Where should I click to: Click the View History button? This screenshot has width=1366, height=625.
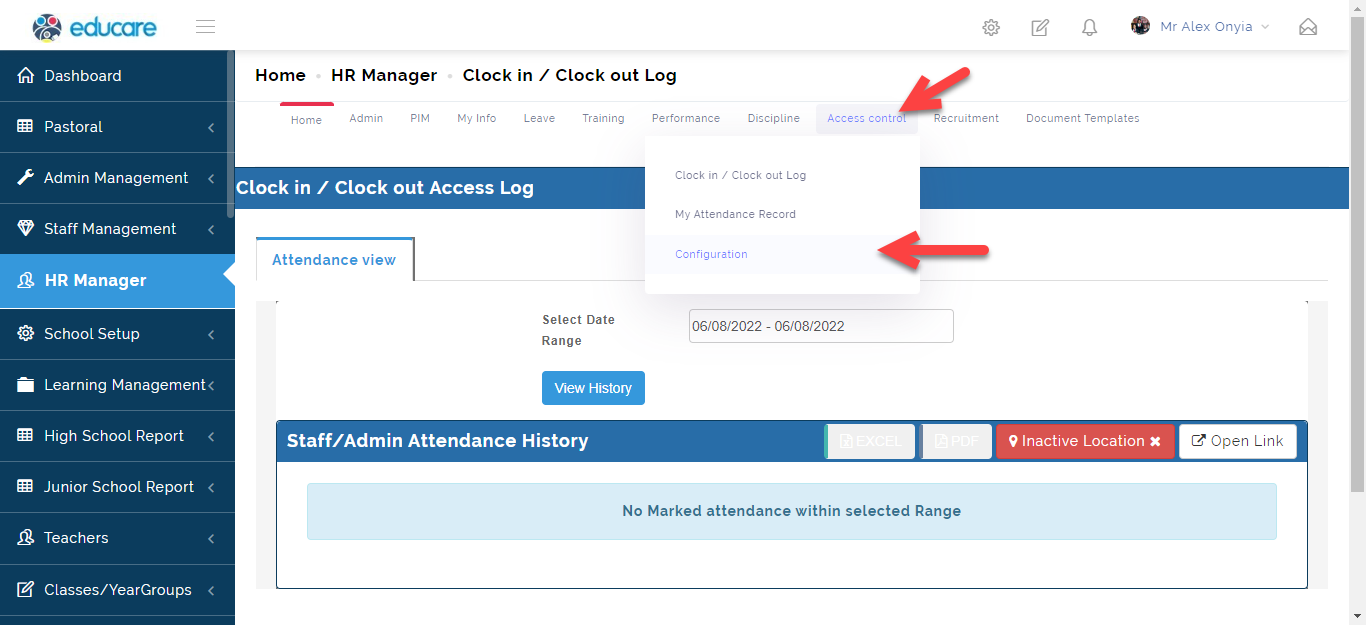point(593,388)
